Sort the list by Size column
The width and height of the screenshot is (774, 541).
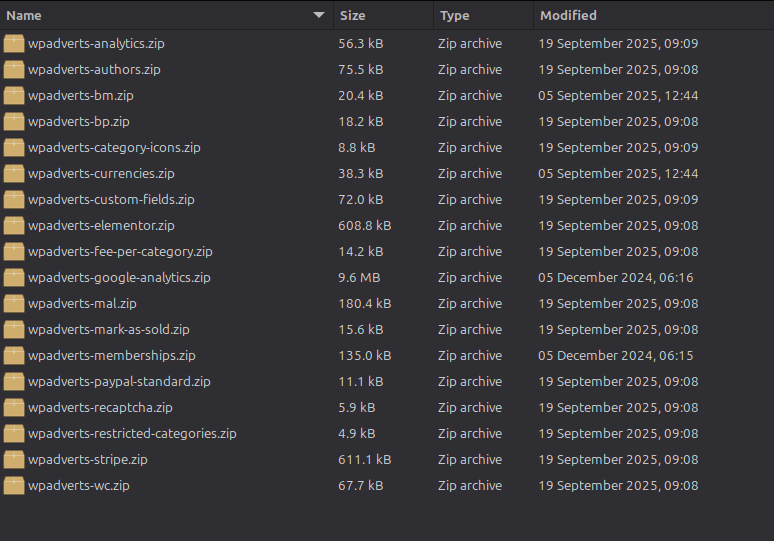tap(353, 15)
